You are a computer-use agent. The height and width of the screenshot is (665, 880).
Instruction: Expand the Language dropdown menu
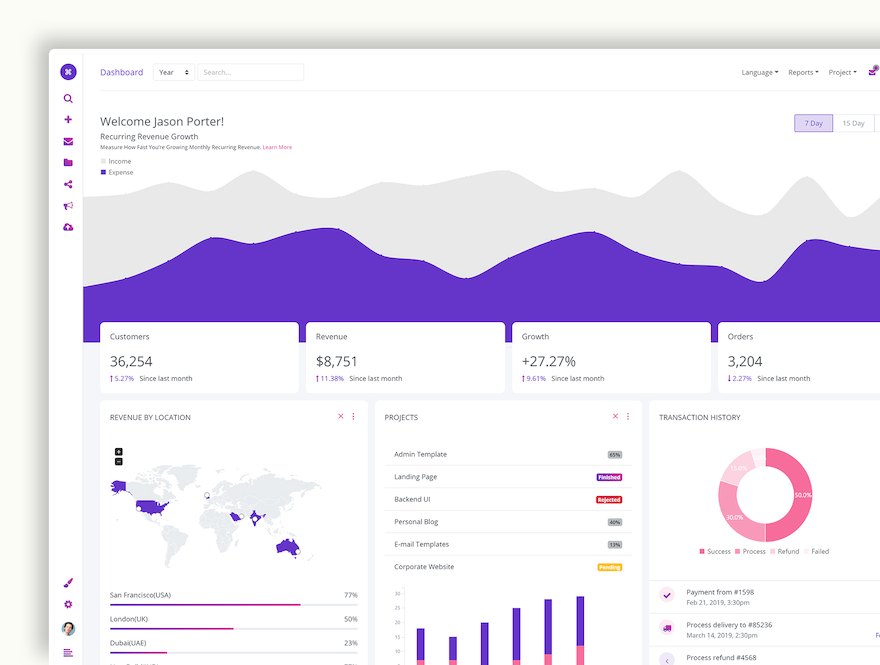click(760, 72)
